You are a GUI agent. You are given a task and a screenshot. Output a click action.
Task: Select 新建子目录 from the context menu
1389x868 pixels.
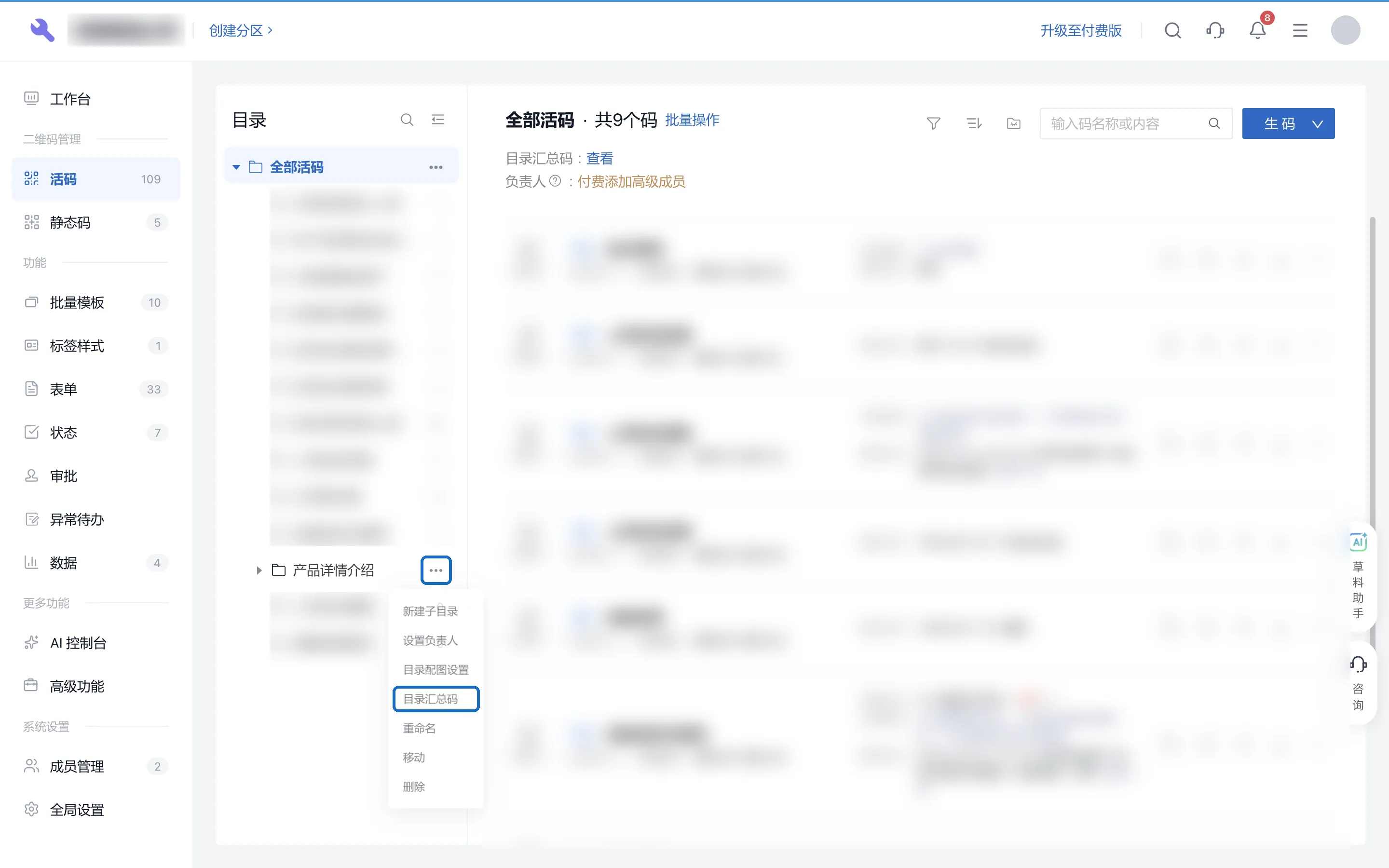tap(430, 611)
